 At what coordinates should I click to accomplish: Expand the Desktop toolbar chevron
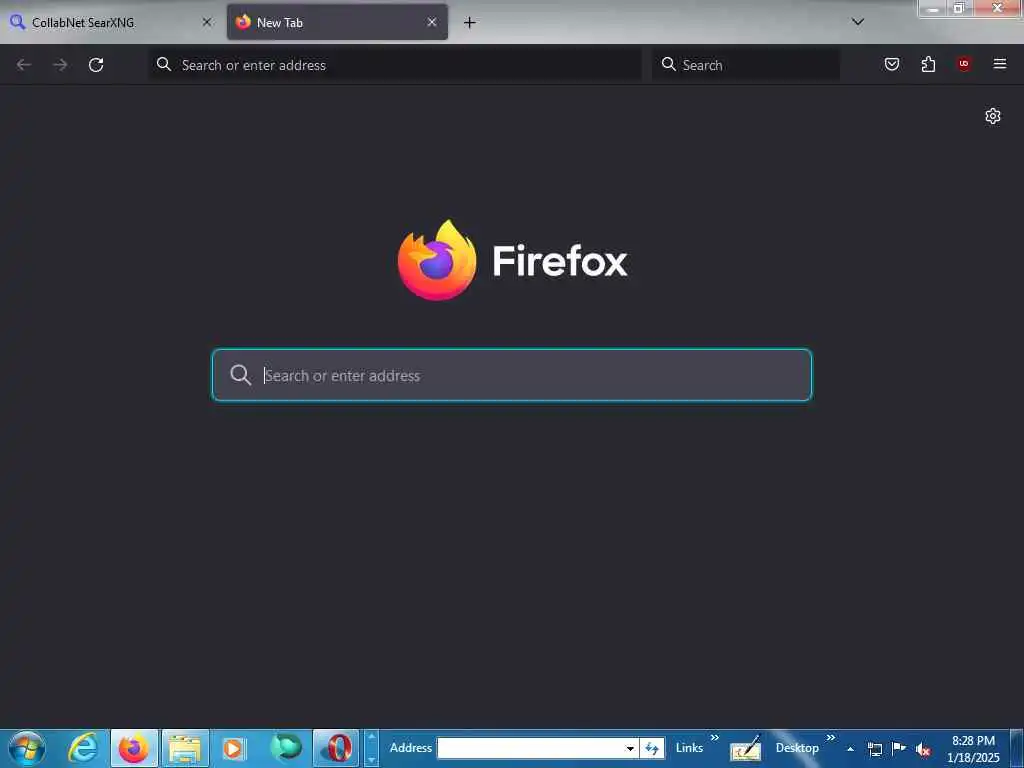coord(831,738)
